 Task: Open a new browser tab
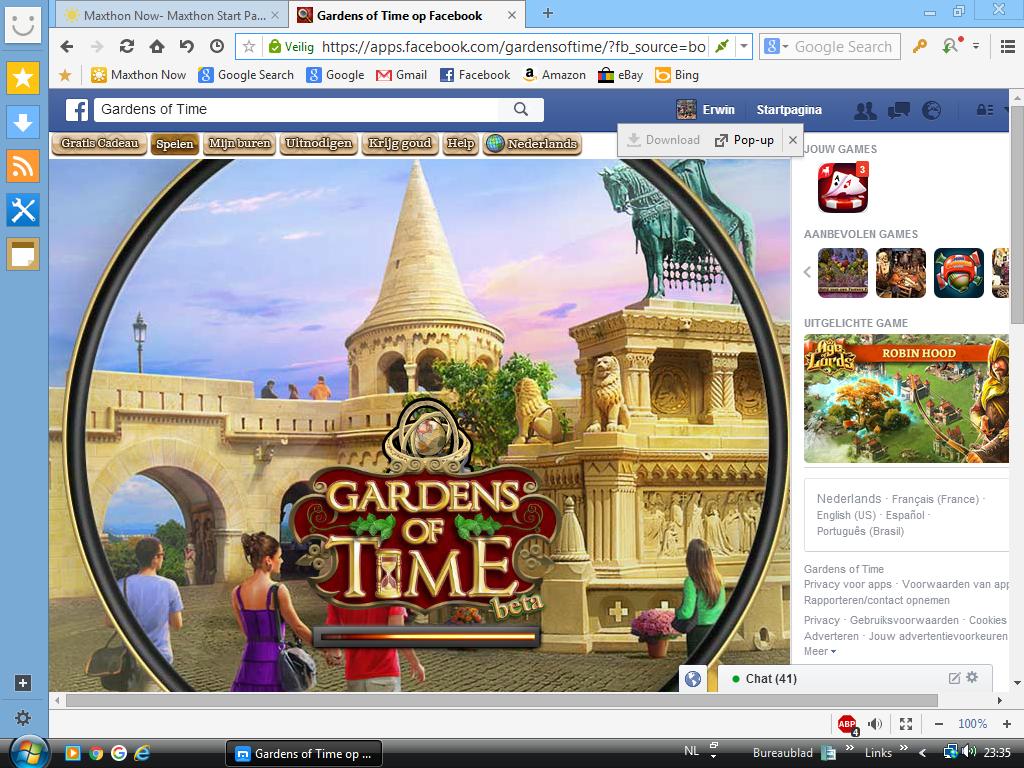click(548, 14)
